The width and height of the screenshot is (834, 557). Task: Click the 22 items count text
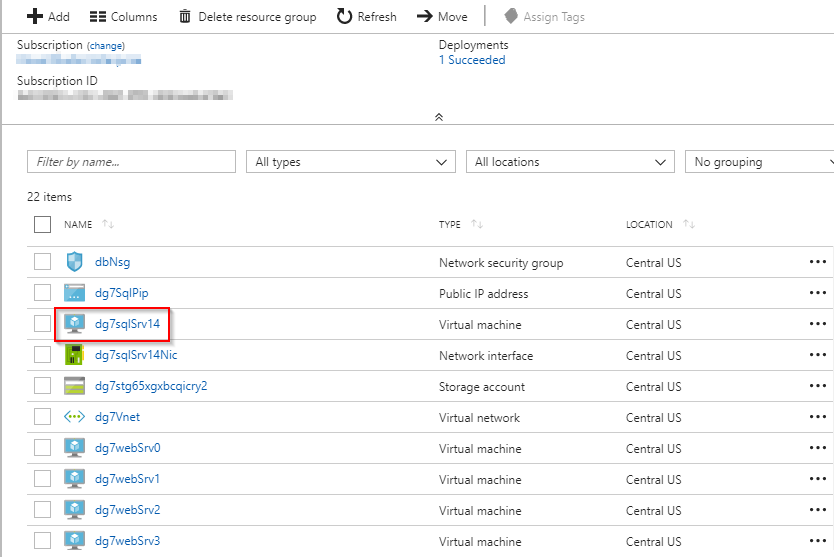[49, 197]
